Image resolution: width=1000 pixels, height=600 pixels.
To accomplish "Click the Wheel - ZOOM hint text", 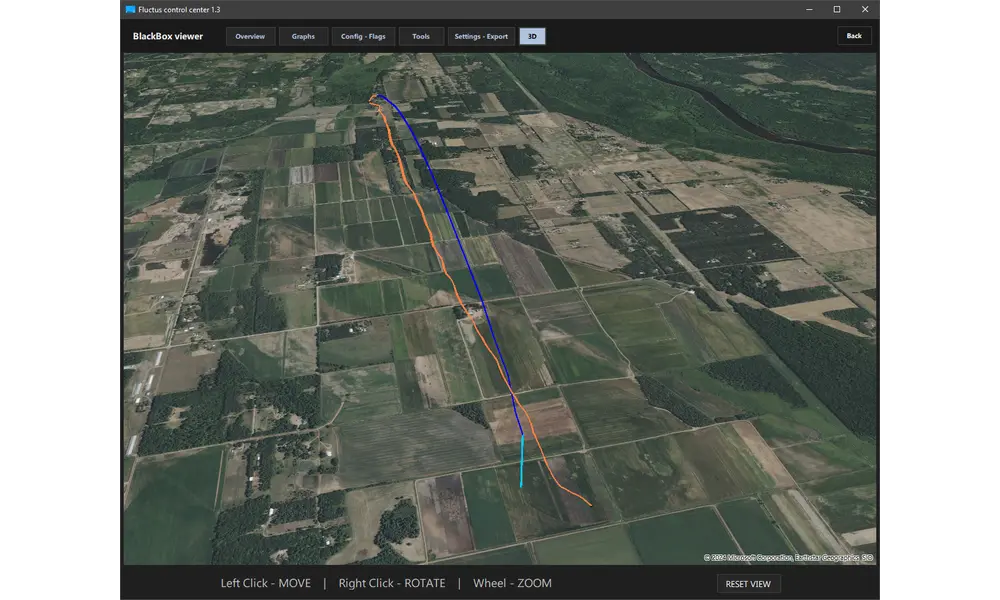I will pyautogui.click(x=511, y=583).
